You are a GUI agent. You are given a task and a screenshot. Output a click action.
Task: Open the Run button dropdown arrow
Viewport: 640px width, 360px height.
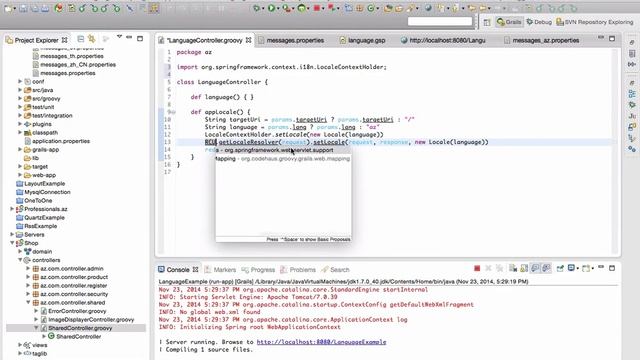(x=278, y=9)
